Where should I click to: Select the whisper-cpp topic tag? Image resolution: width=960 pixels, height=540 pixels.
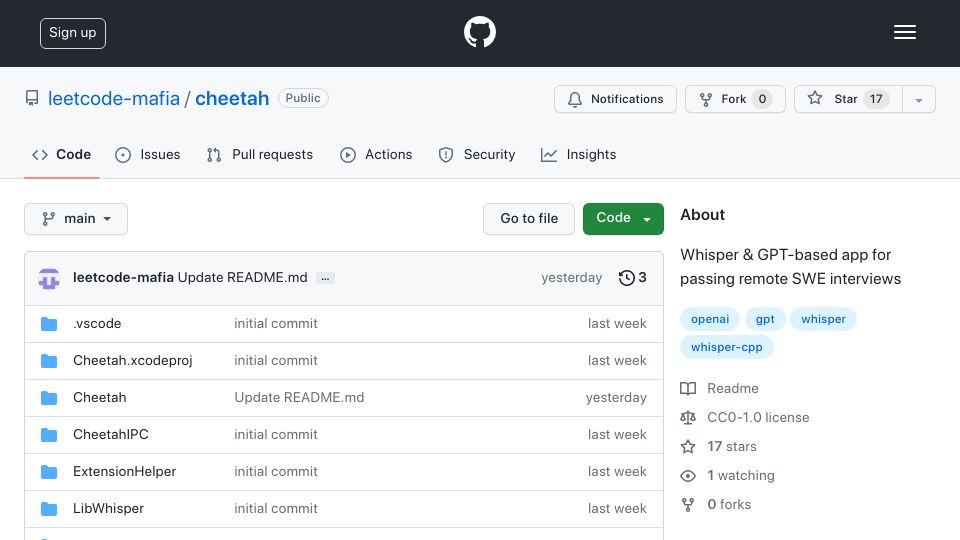click(727, 347)
